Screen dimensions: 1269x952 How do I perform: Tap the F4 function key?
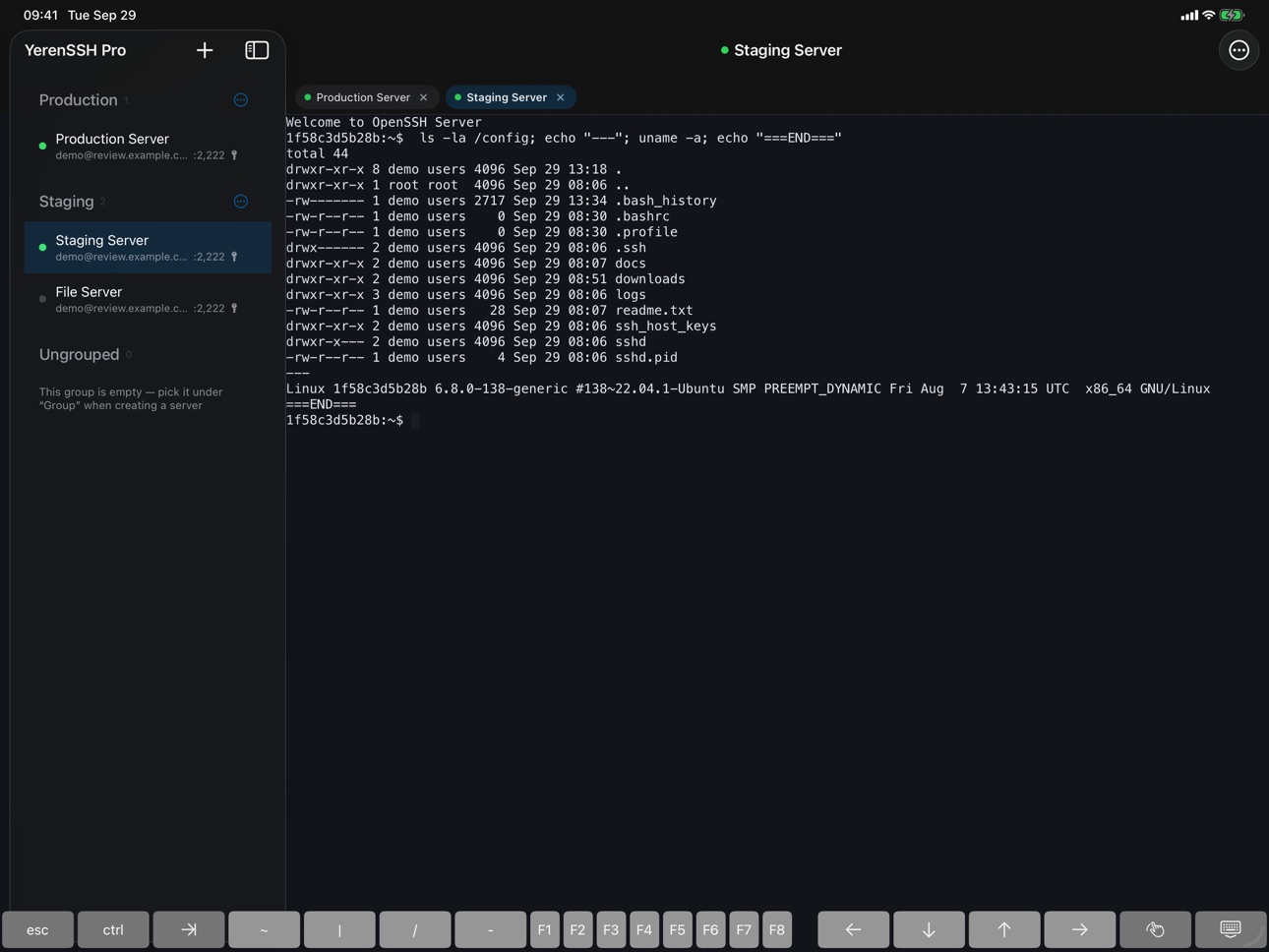coord(644,929)
